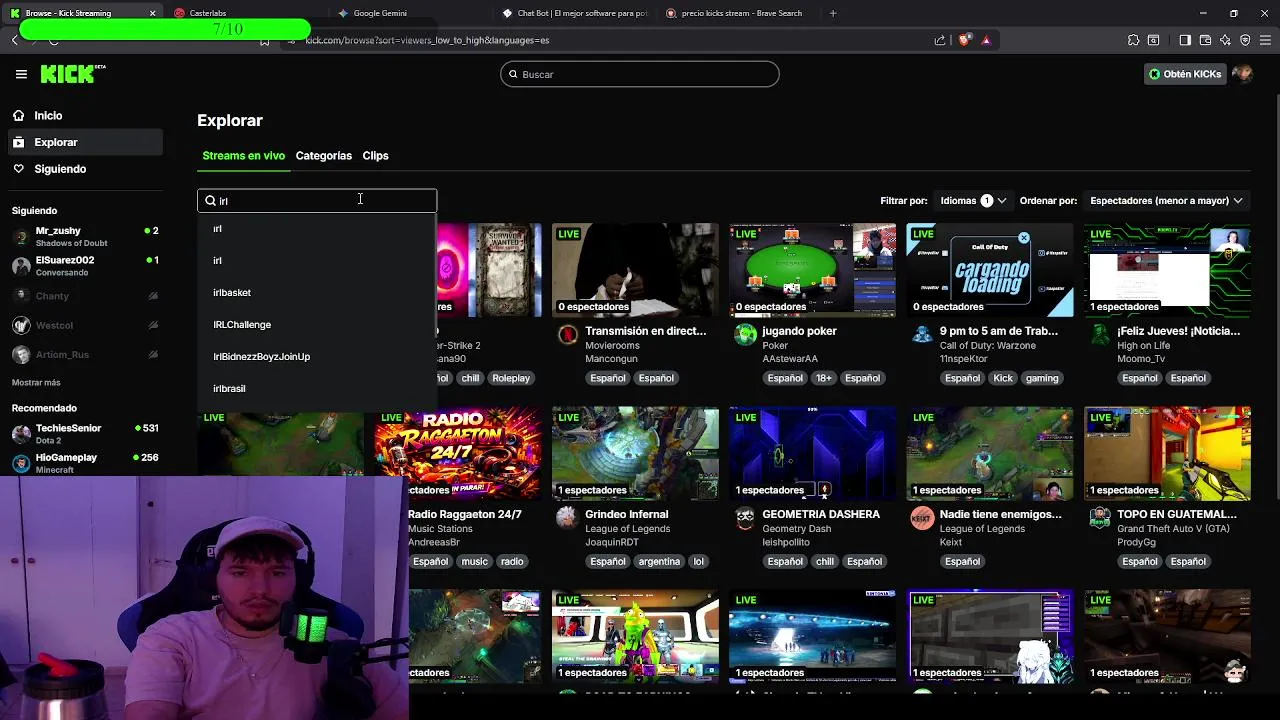Expand following list with Mostrar más
This screenshot has width=1280, height=720.
36,382
